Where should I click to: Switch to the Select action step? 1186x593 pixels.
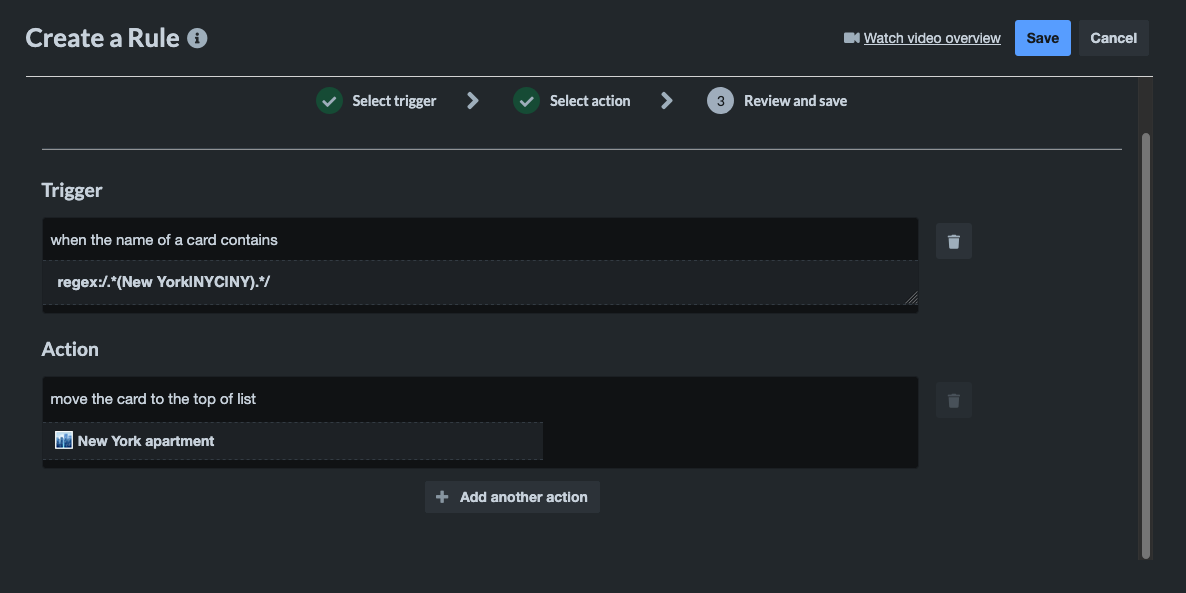tap(590, 100)
